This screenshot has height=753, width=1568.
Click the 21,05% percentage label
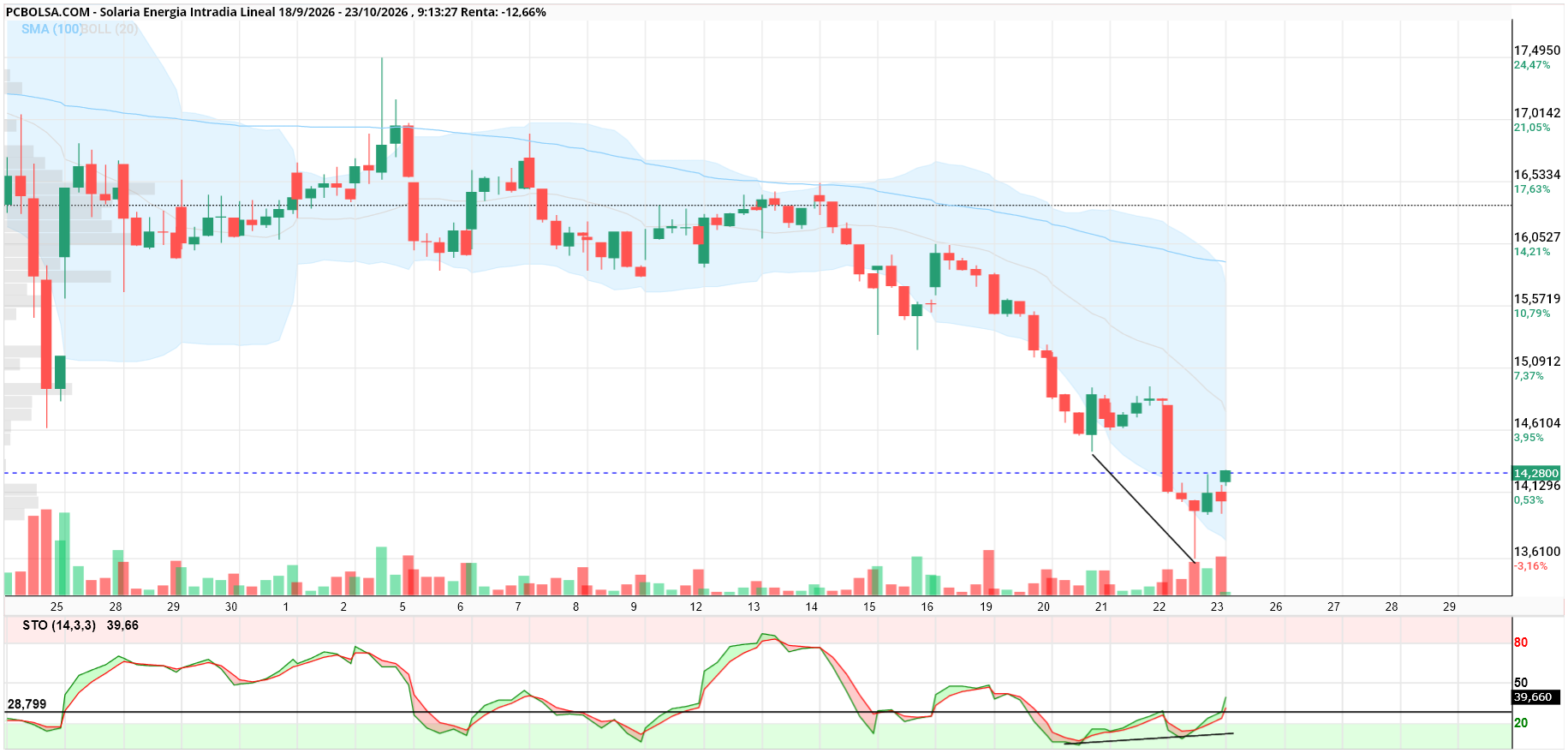pyautogui.click(x=1532, y=128)
